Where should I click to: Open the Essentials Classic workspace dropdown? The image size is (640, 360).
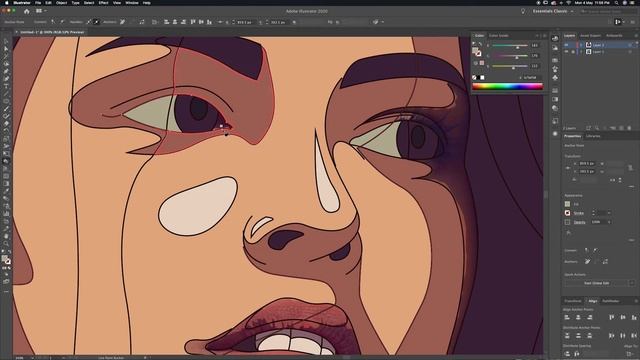pos(553,11)
